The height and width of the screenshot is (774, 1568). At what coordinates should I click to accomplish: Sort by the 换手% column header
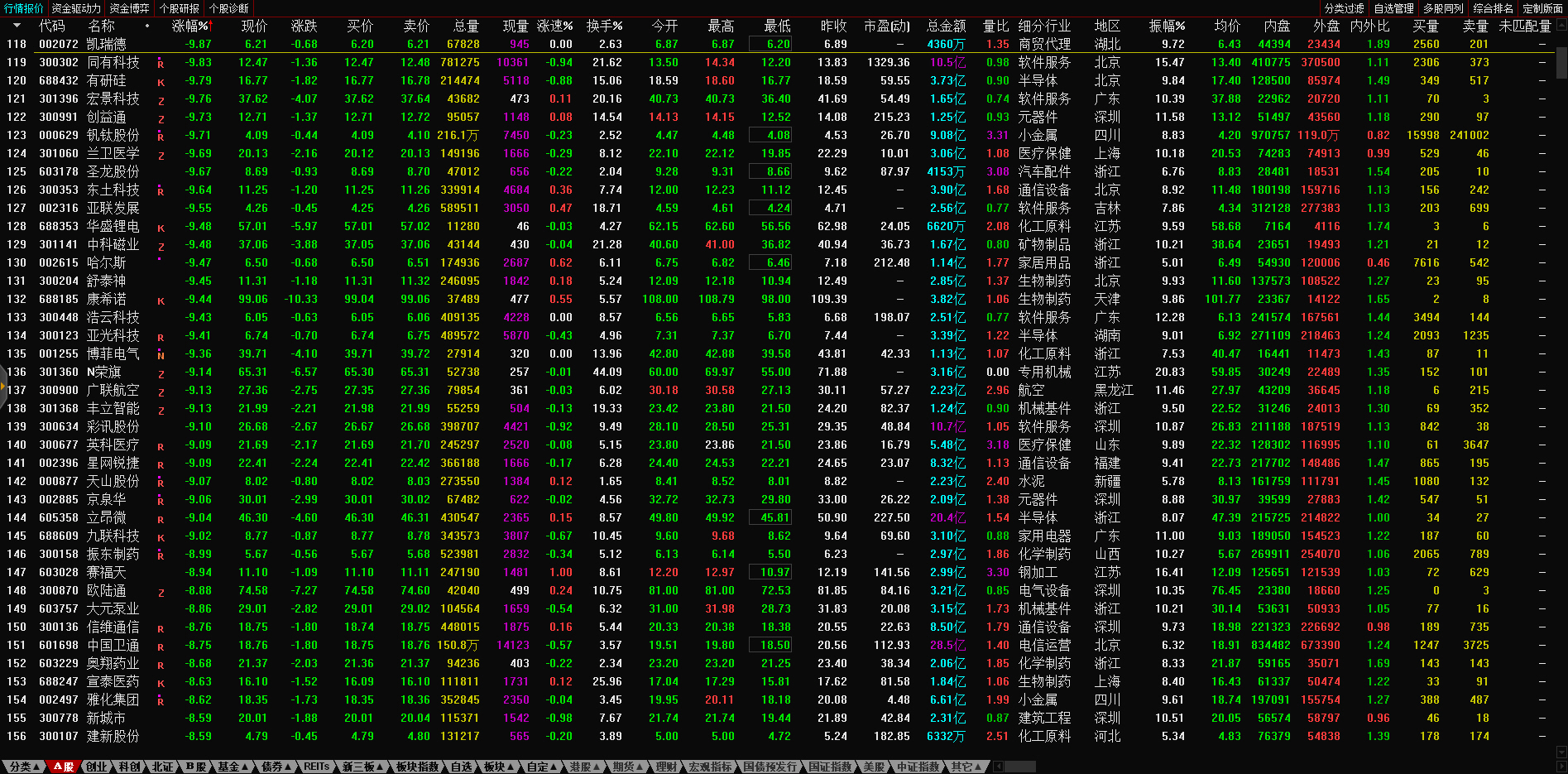pyautogui.click(x=604, y=26)
